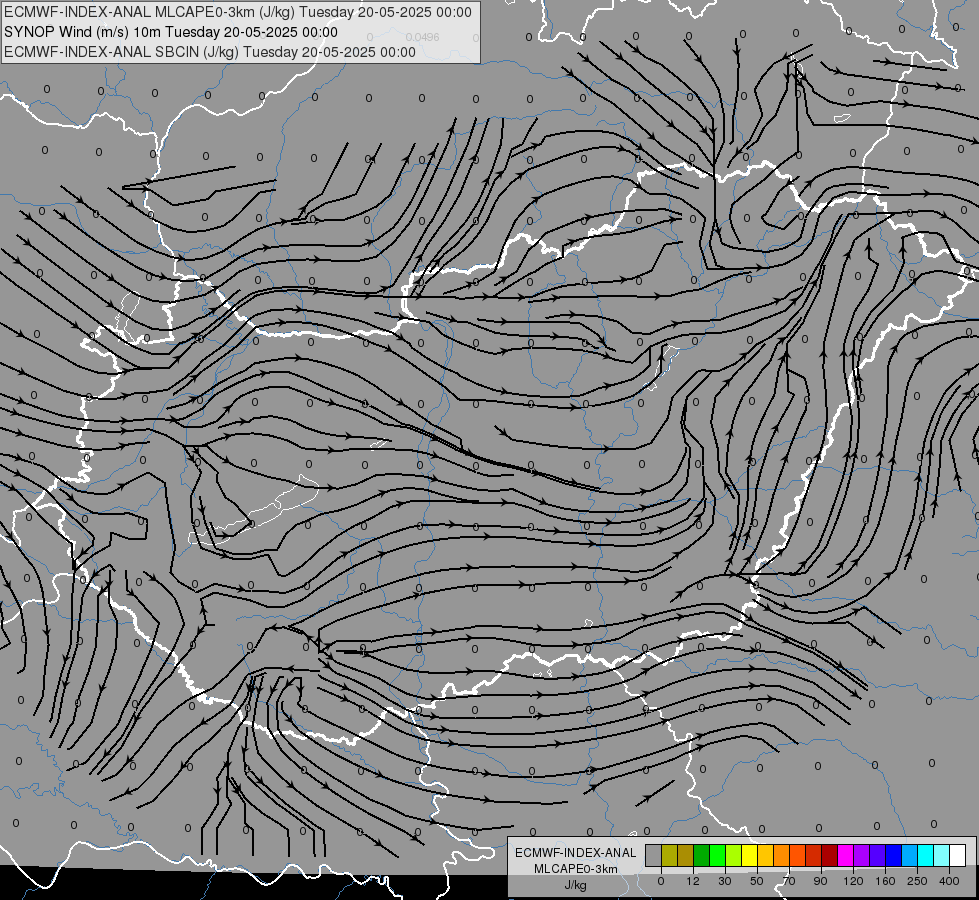Click the faint 0.0496 value near header
The height and width of the screenshot is (900, 979).
(x=422, y=37)
